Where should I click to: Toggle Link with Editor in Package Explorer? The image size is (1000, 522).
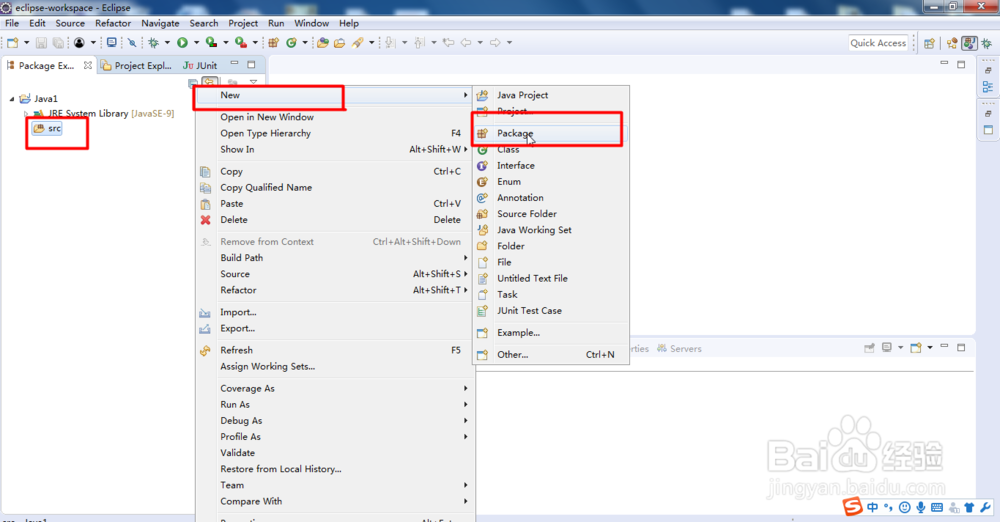(x=210, y=83)
